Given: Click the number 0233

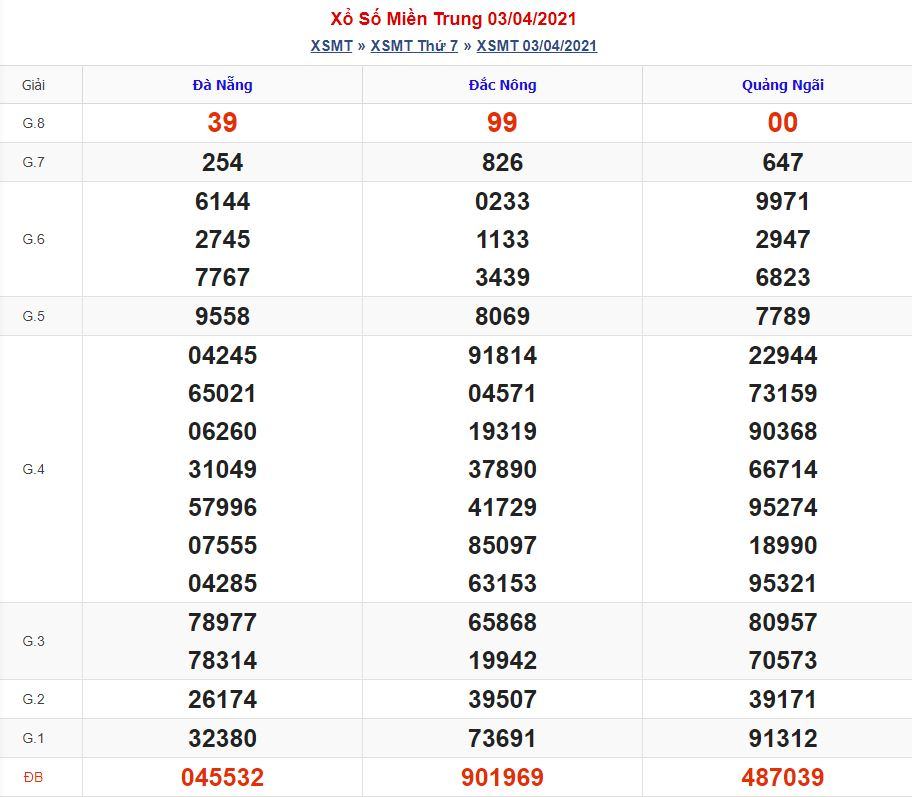Looking at the screenshot, I should pos(503,201).
